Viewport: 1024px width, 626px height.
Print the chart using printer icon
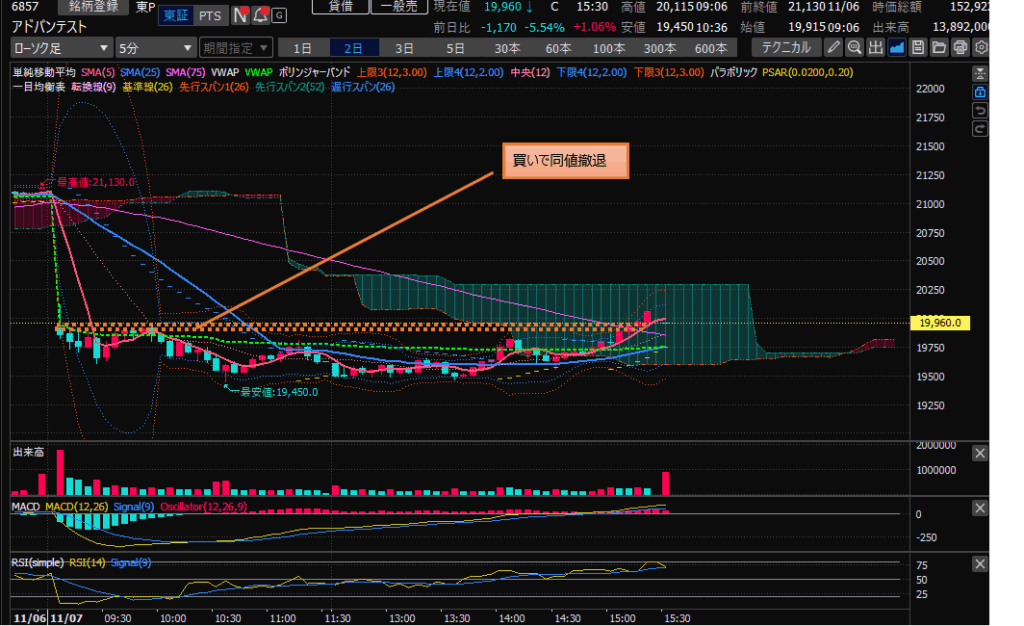click(x=960, y=47)
